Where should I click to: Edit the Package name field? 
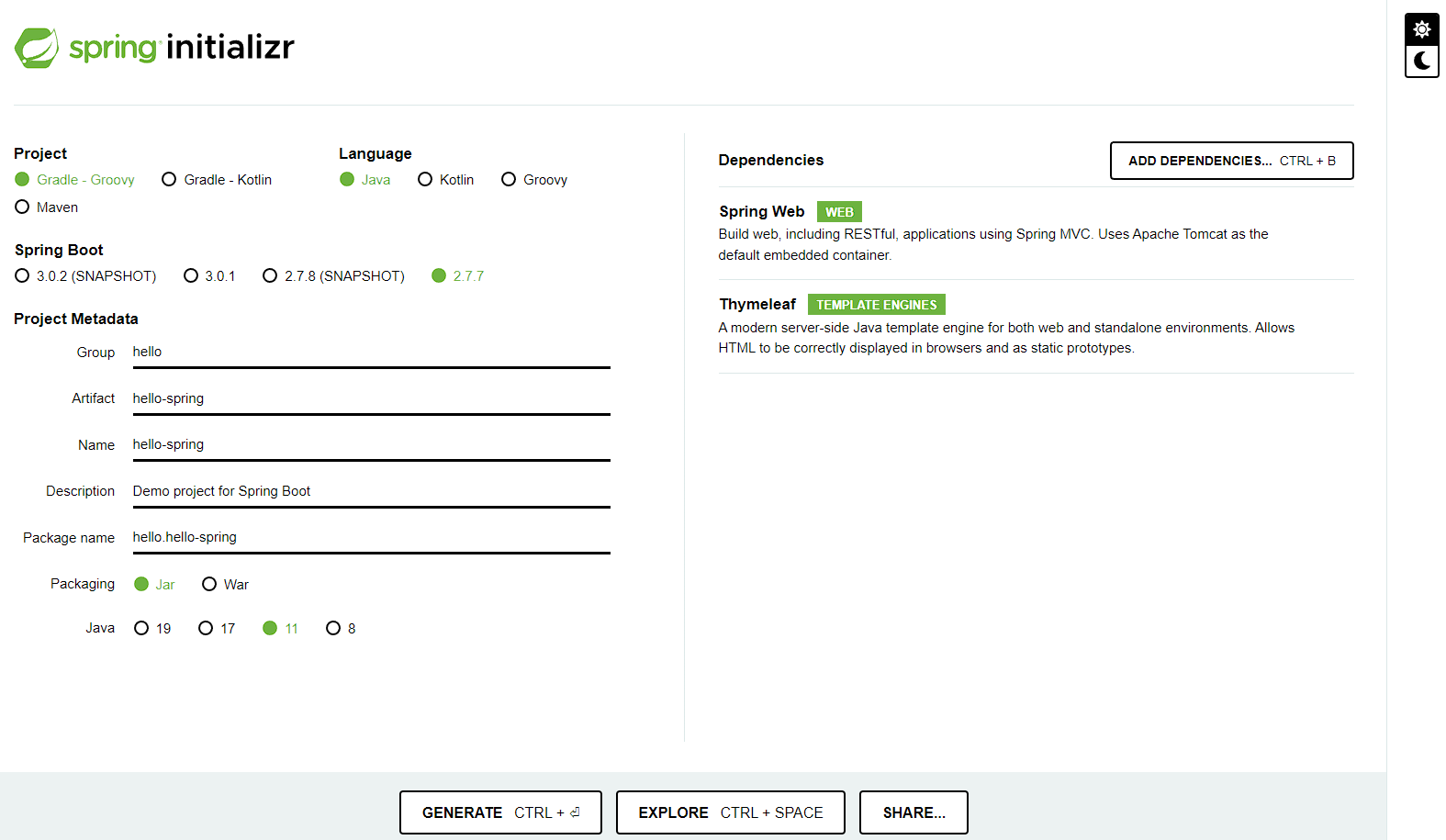371,538
